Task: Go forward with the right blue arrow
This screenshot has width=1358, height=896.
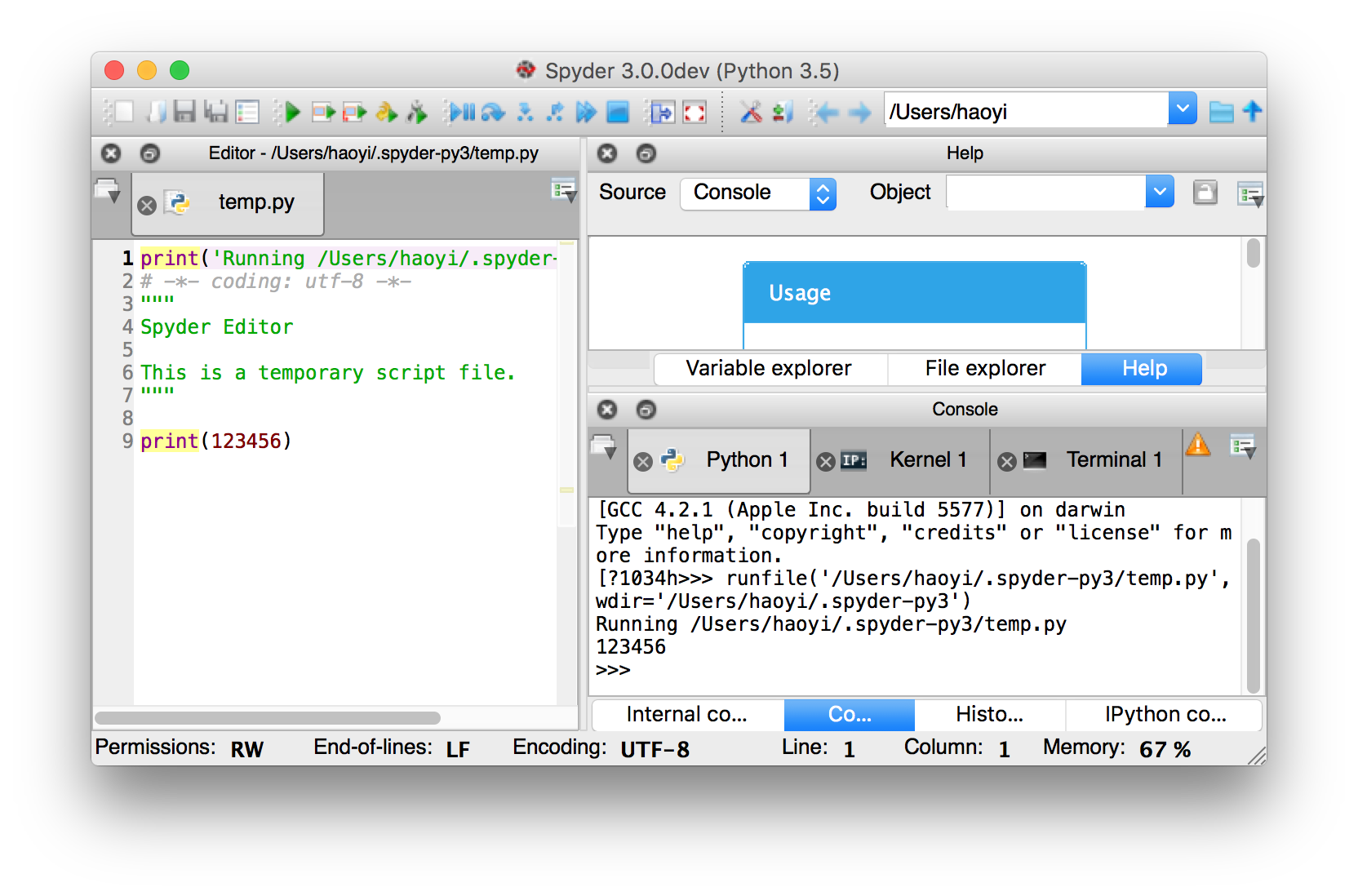Action: click(859, 111)
